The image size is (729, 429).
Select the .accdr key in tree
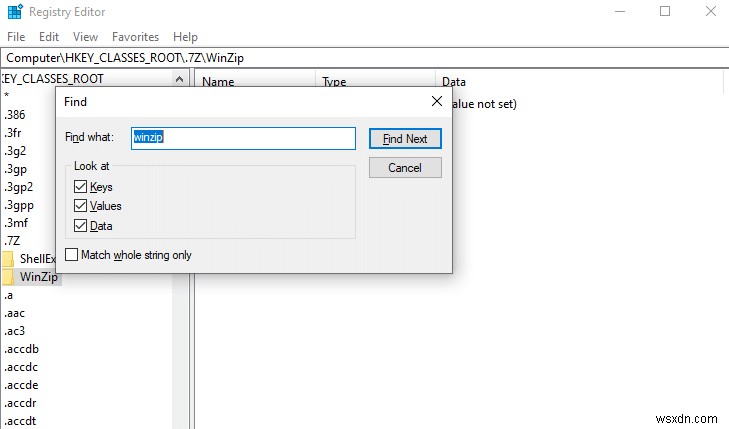(x=20, y=403)
